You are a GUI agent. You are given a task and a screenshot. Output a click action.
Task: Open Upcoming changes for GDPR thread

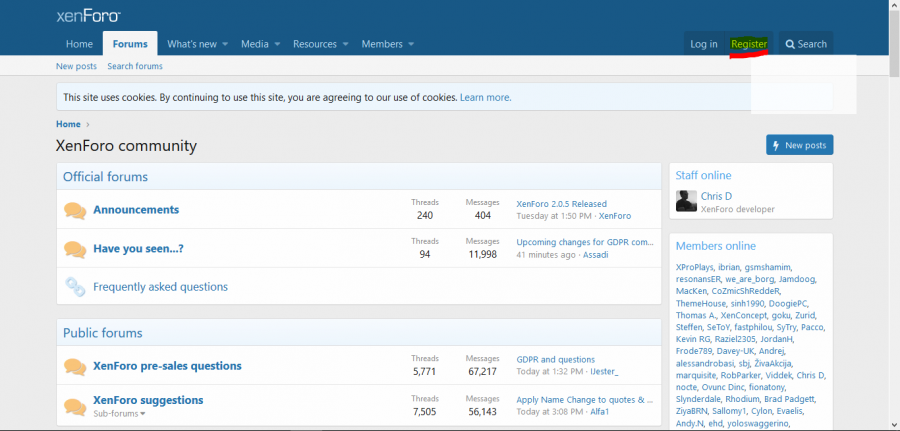[x=585, y=242]
